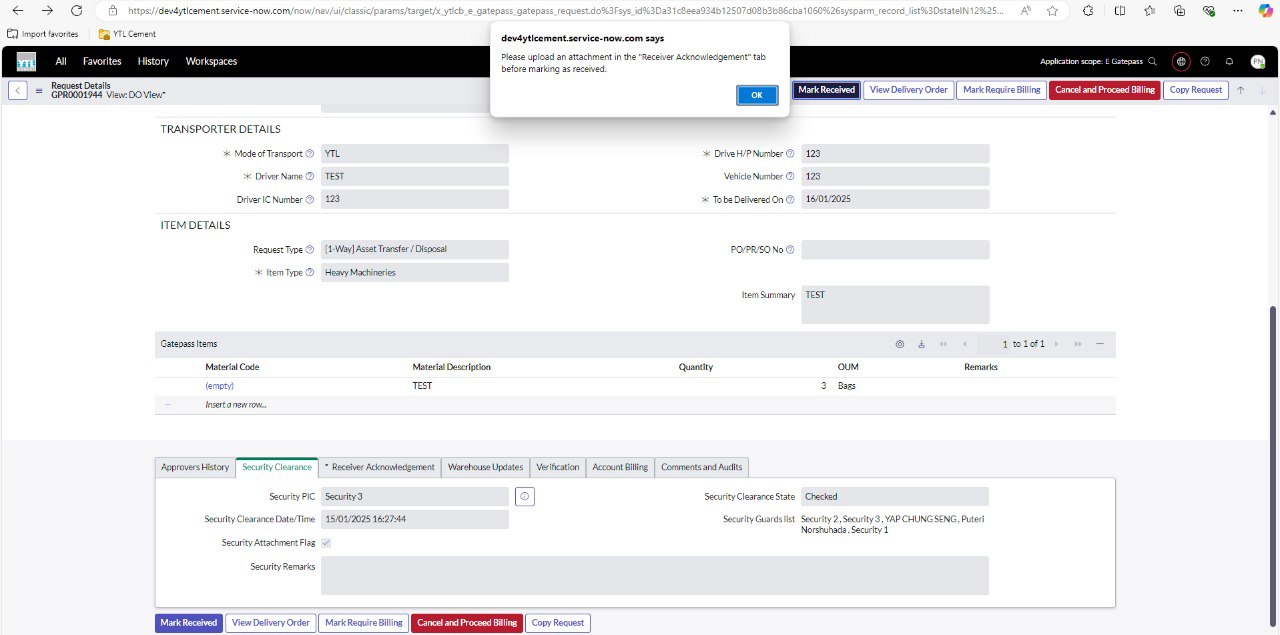Click the globe scope picker icon

(1181, 61)
